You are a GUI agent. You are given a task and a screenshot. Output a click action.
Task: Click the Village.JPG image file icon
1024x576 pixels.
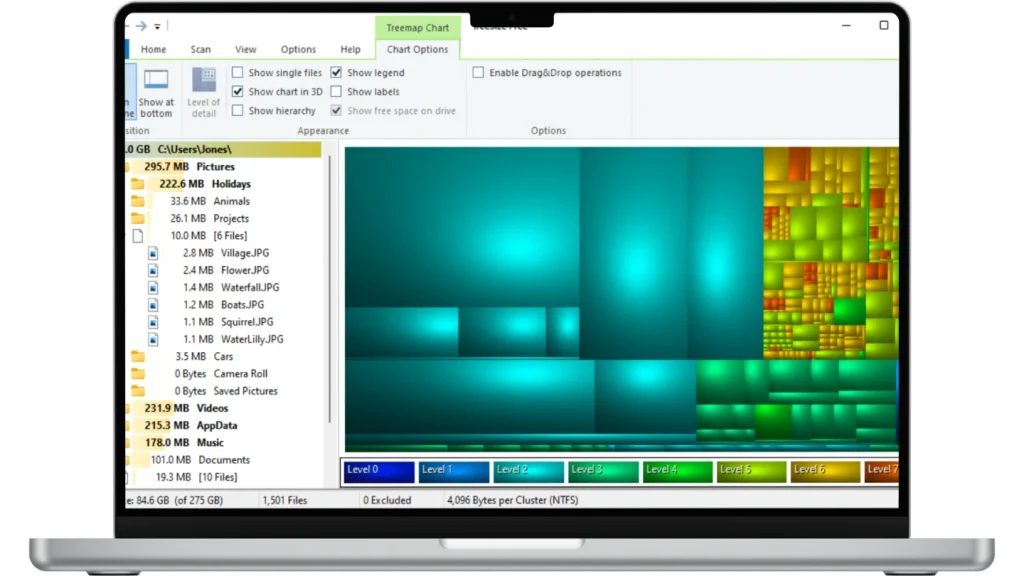point(153,253)
